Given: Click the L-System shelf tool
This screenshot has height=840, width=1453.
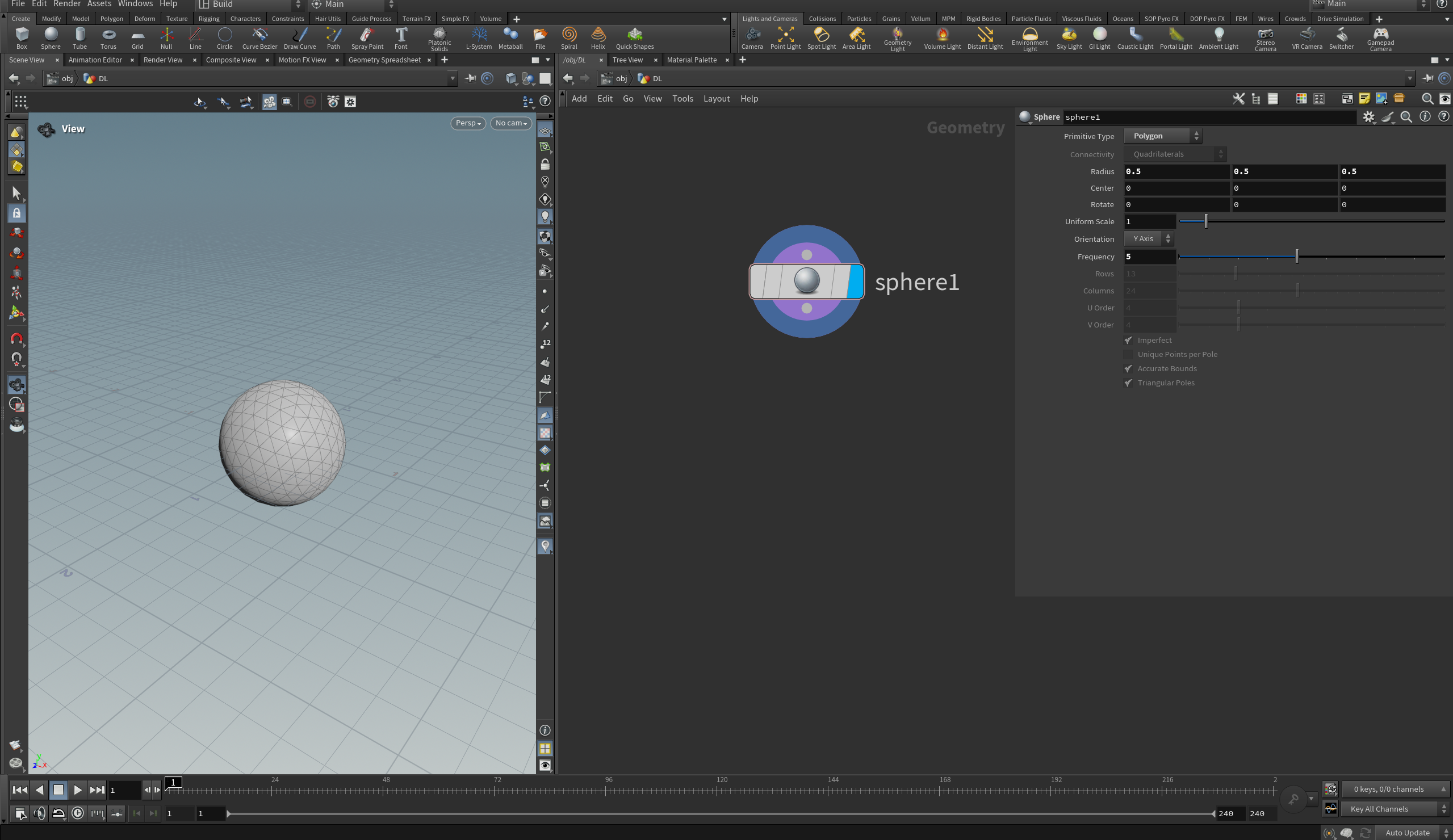Looking at the screenshot, I should (x=478, y=38).
